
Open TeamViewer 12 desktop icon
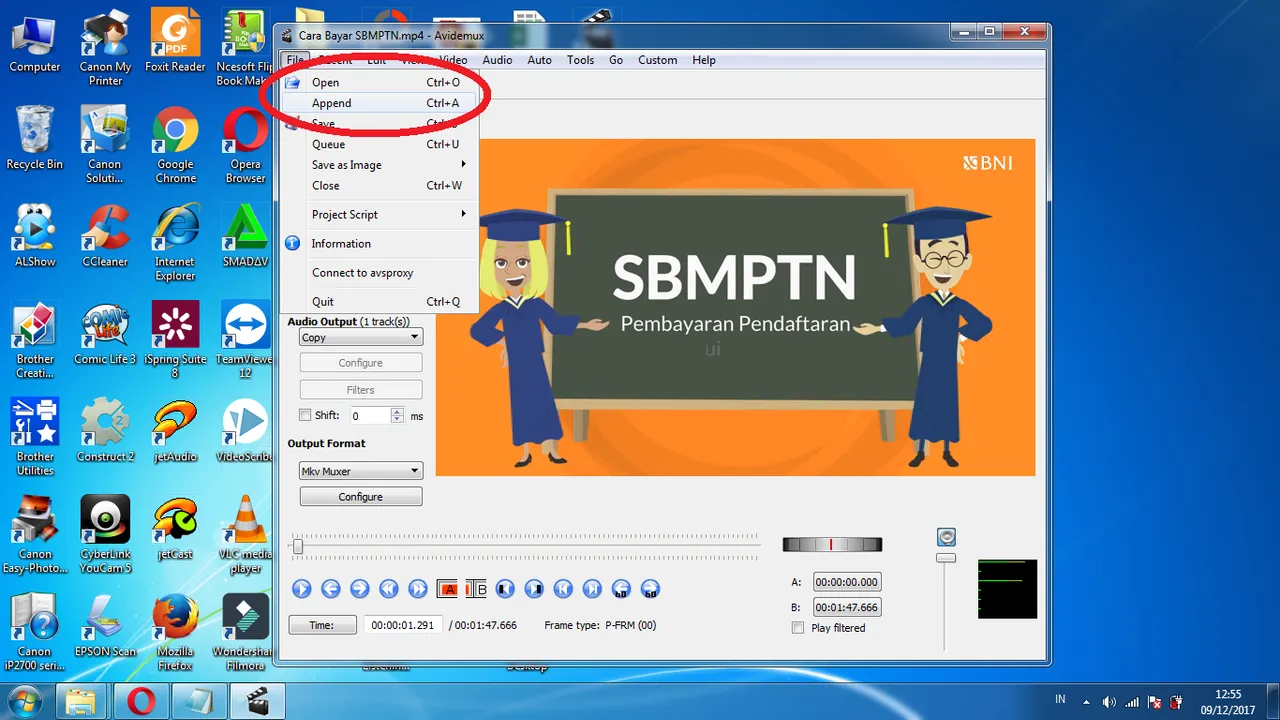point(245,341)
